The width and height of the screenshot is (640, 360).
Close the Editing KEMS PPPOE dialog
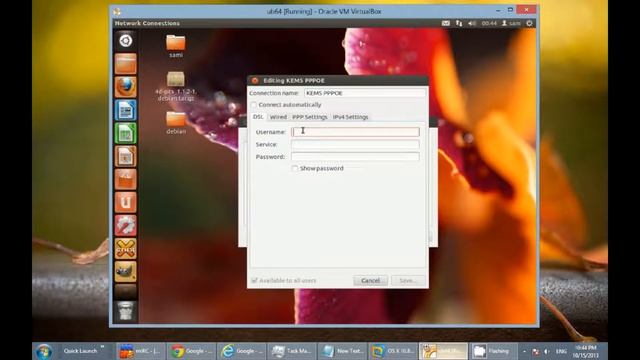tap(255, 80)
